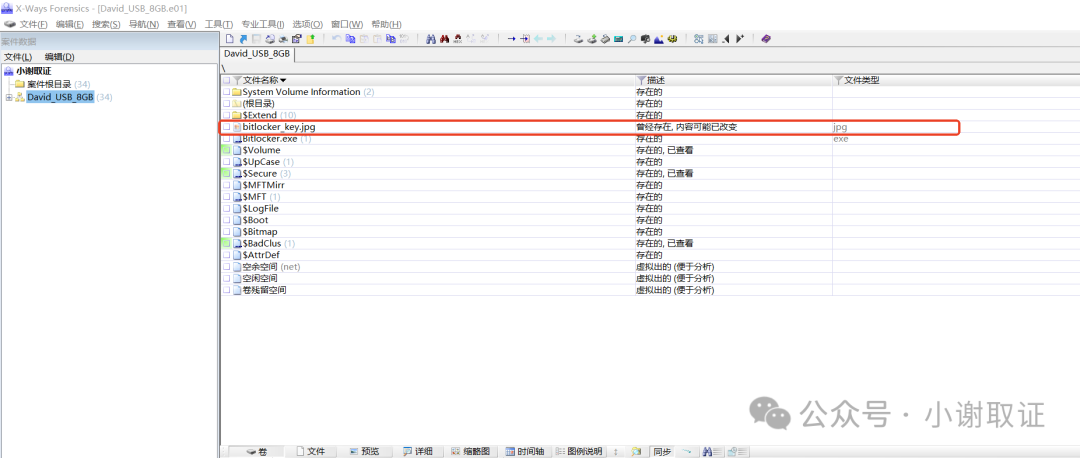Click the blue binoculars Find text icon

click(431, 39)
